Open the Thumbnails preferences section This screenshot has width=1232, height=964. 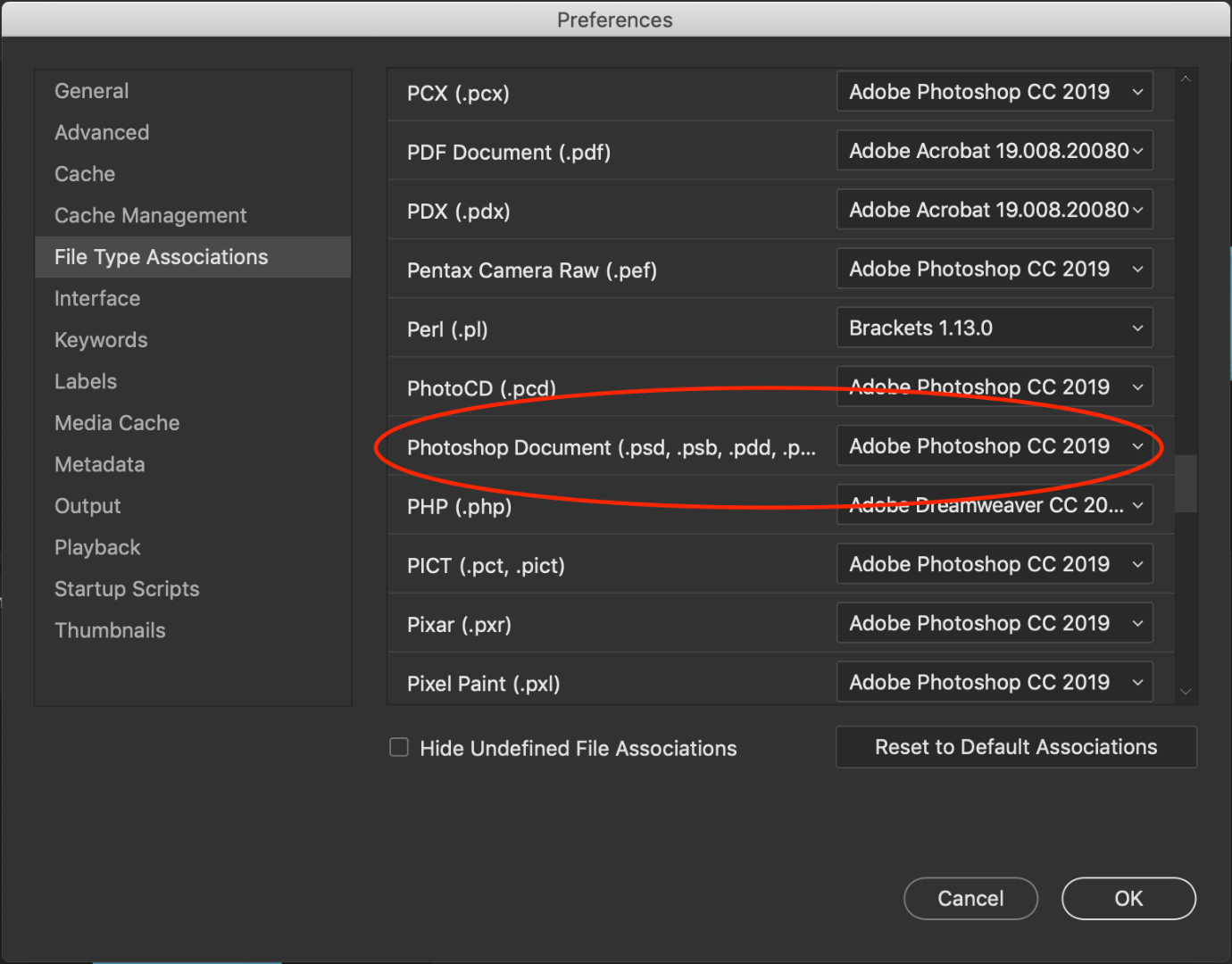[x=110, y=630]
